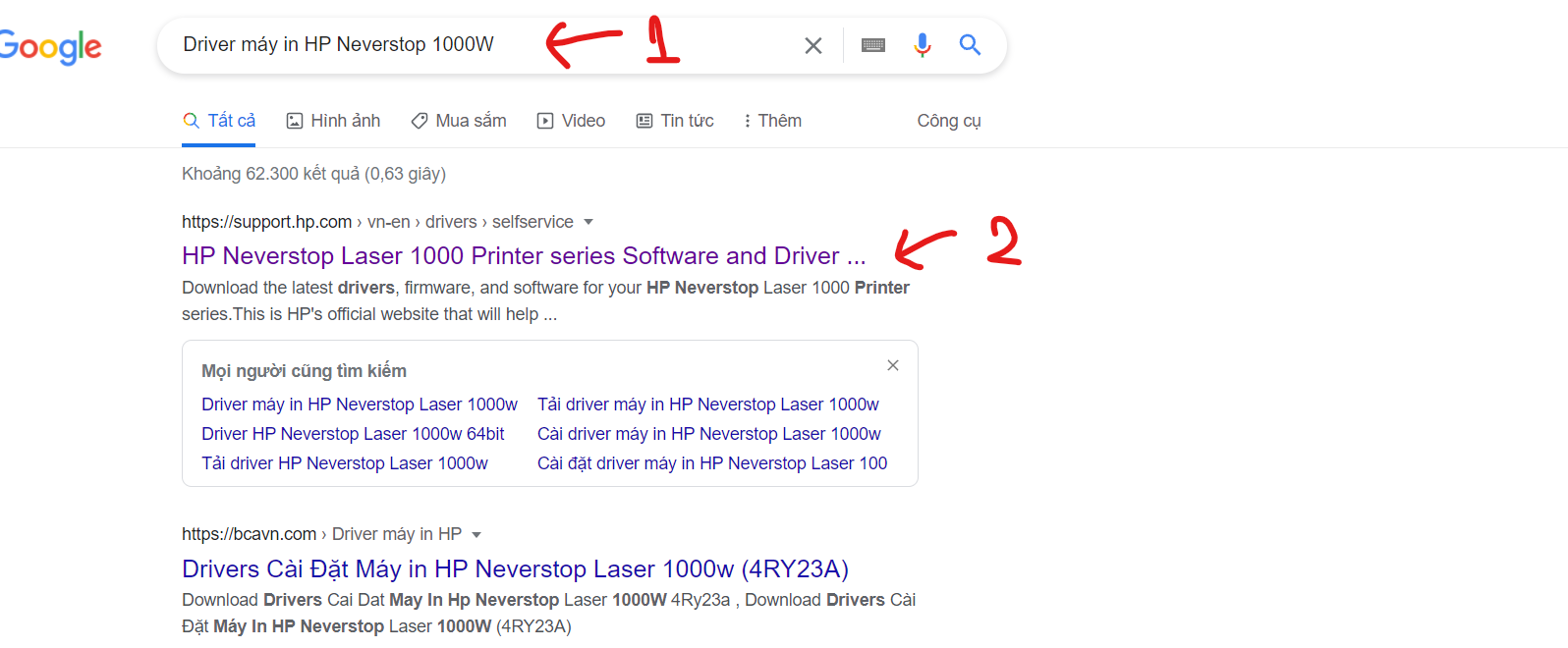Image resolution: width=1568 pixels, height=648 pixels.
Task: Click the bcavn.com breadcrumb URL
Action: (x=321, y=534)
